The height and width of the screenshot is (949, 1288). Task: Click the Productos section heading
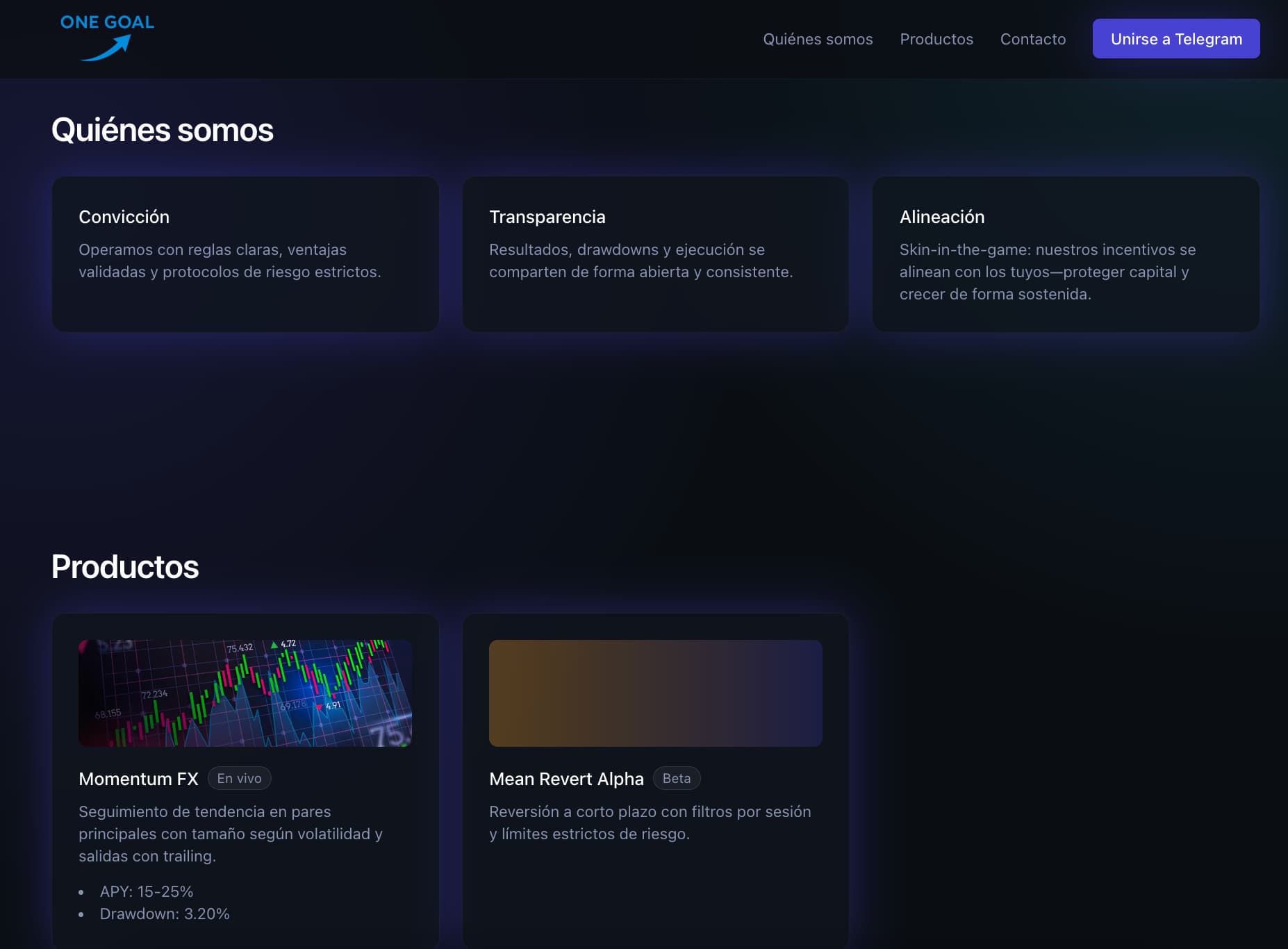pyautogui.click(x=125, y=567)
